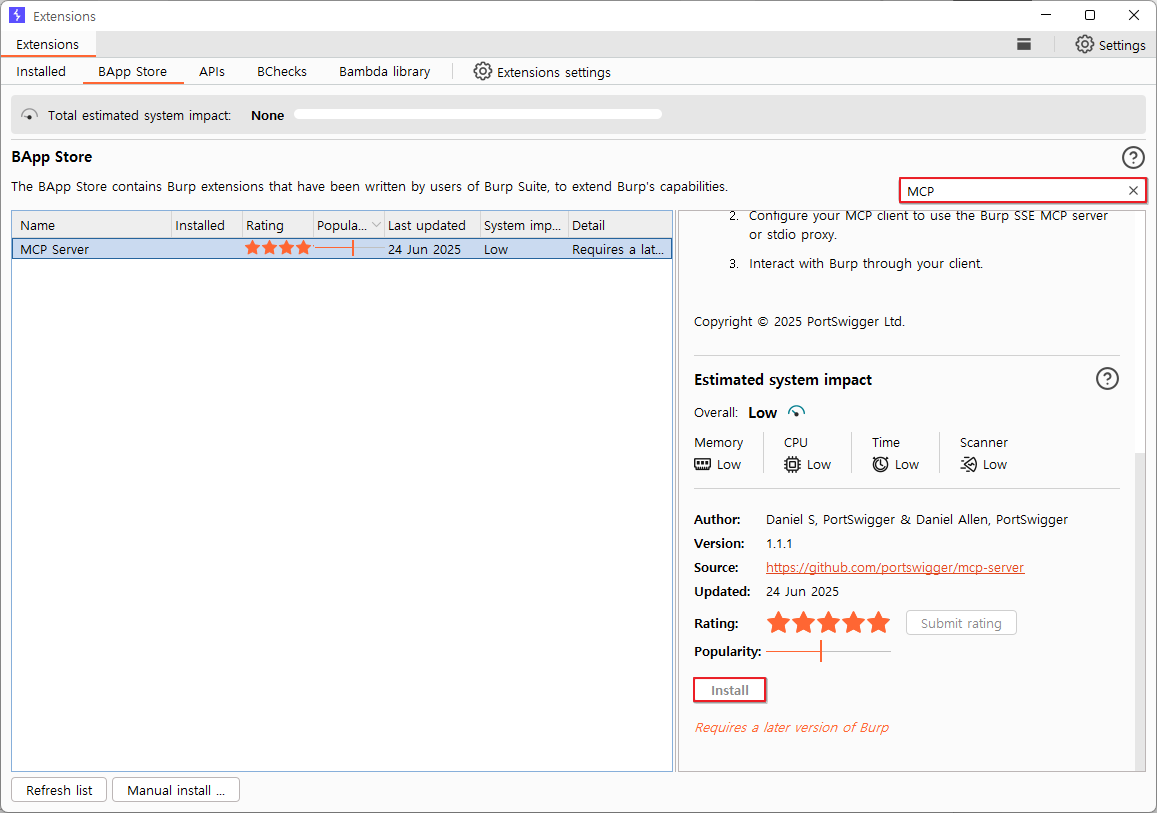Click the 24 Jun 2025 table cell

(x=432, y=249)
